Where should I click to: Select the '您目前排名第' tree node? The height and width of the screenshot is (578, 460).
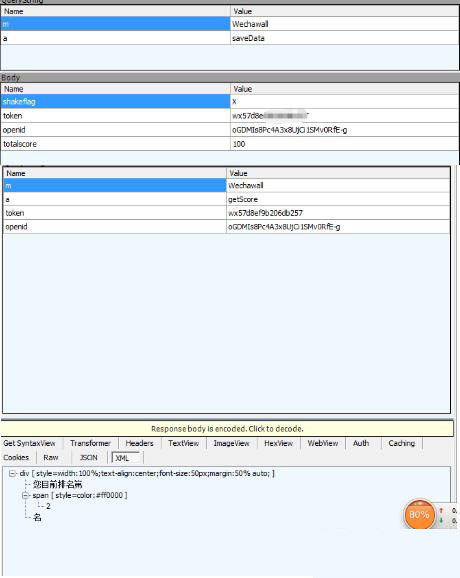coord(58,484)
